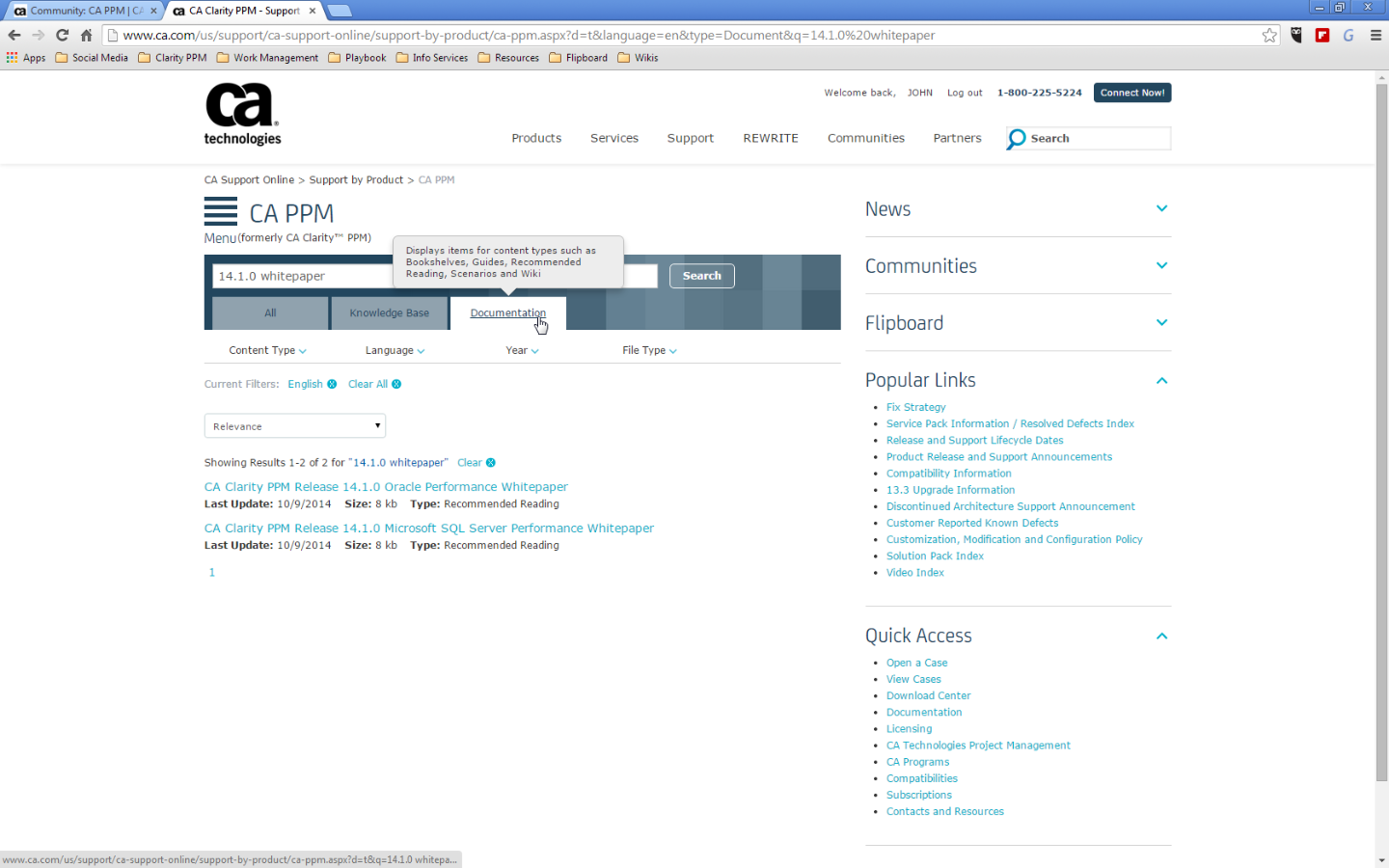Select the All search tab
This screenshot has height=868, width=1389.
point(270,312)
